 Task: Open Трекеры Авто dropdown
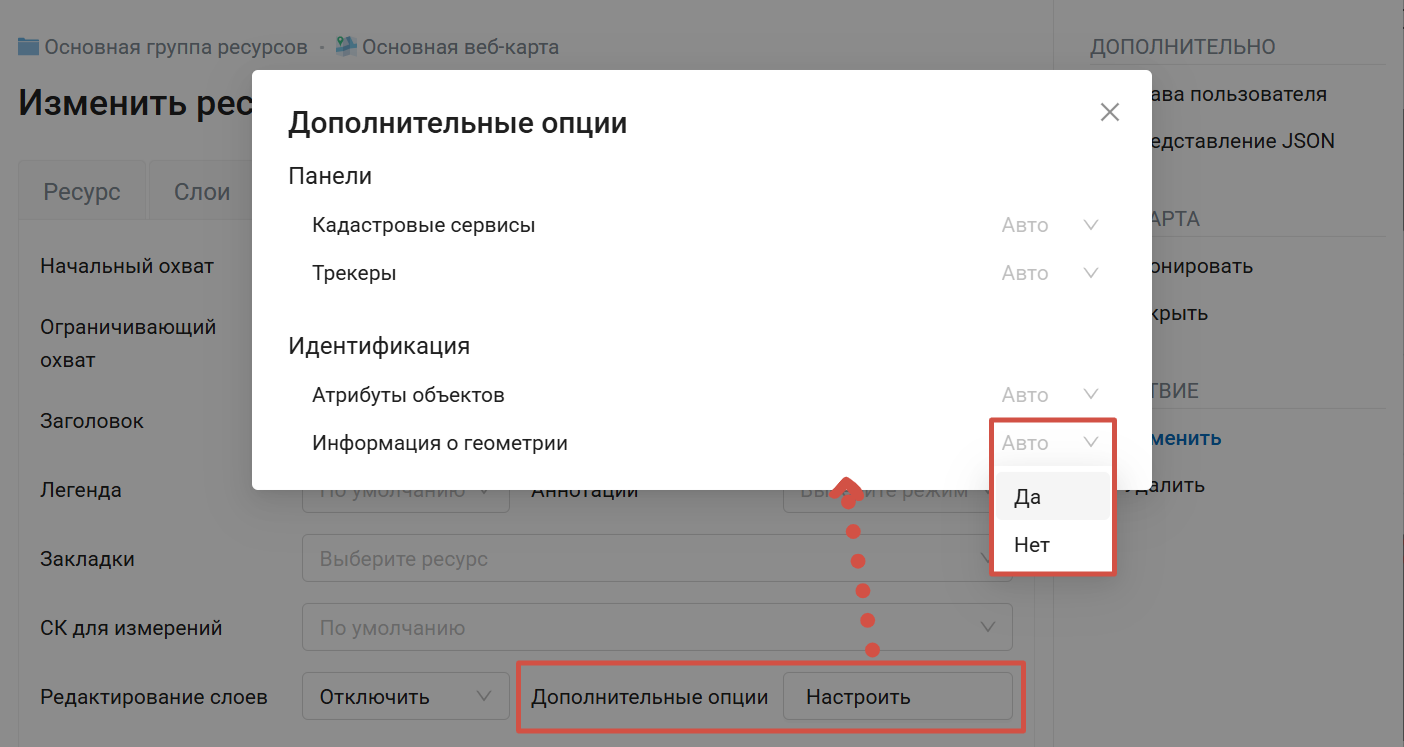pos(1050,273)
